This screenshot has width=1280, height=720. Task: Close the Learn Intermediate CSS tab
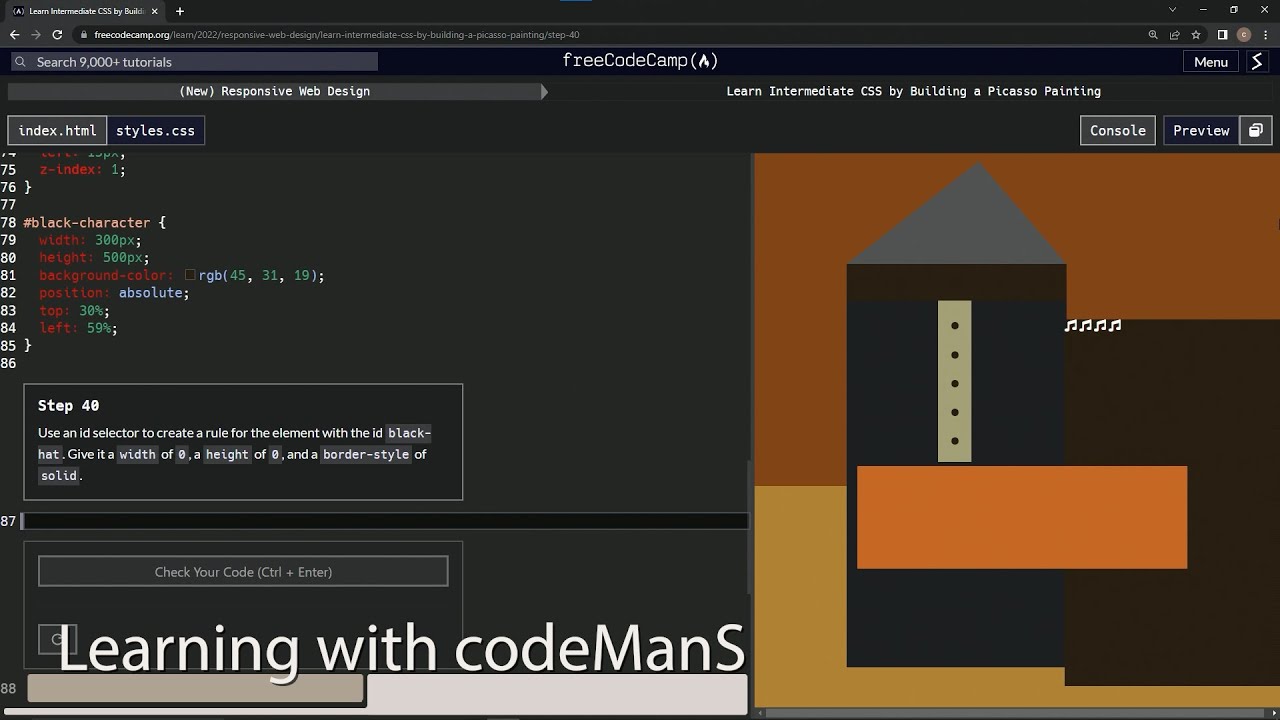pos(154,11)
